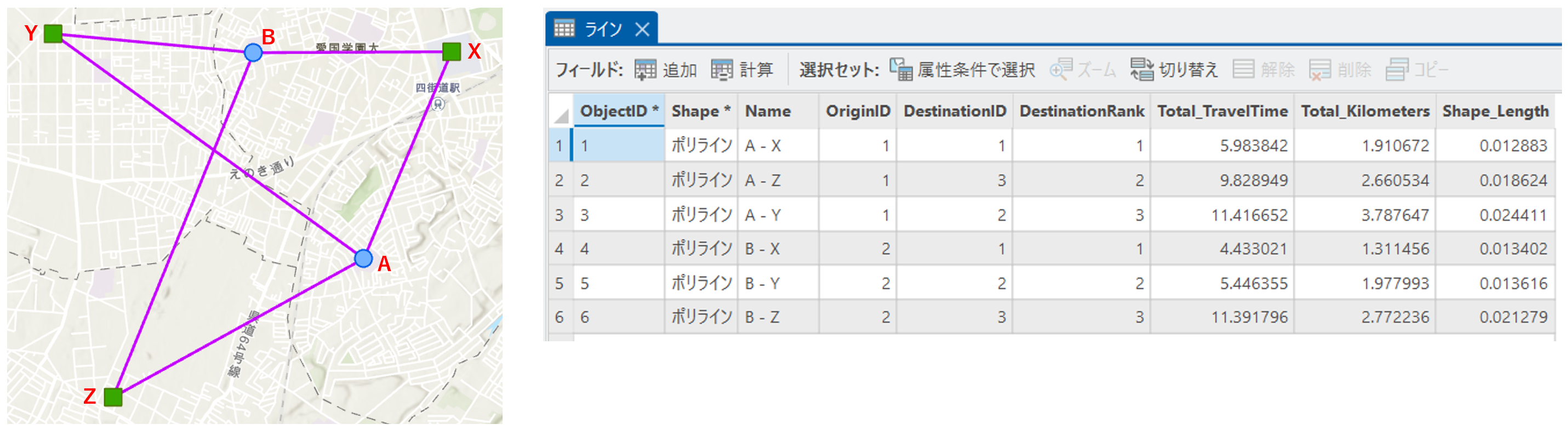Click the Add field (追加) icon
Viewport: 1568px width, 430px height.
click(x=645, y=70)
